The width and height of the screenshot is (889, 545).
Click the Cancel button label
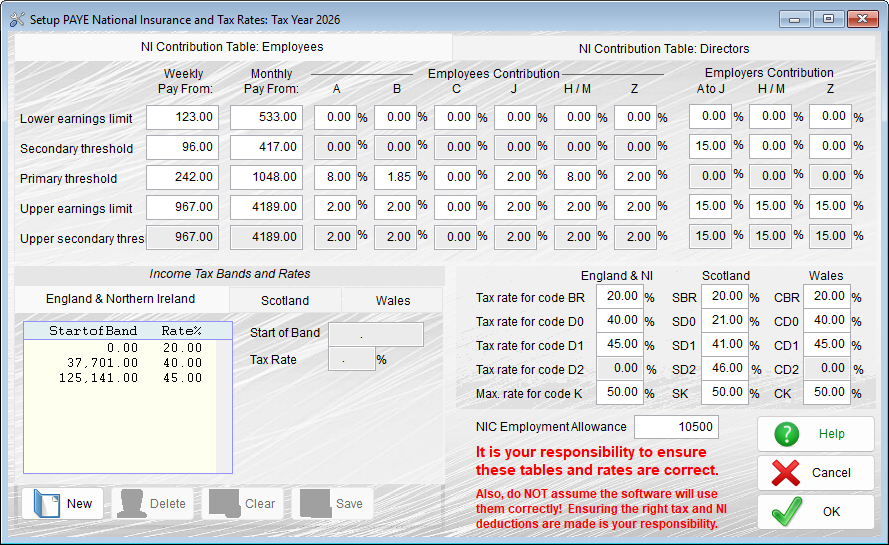[x=831, y=472]
